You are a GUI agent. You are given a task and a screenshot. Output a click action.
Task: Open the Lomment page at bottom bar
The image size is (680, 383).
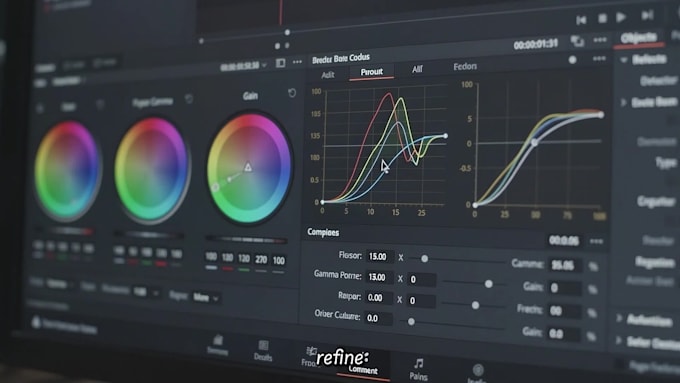[x=363, y=370]
